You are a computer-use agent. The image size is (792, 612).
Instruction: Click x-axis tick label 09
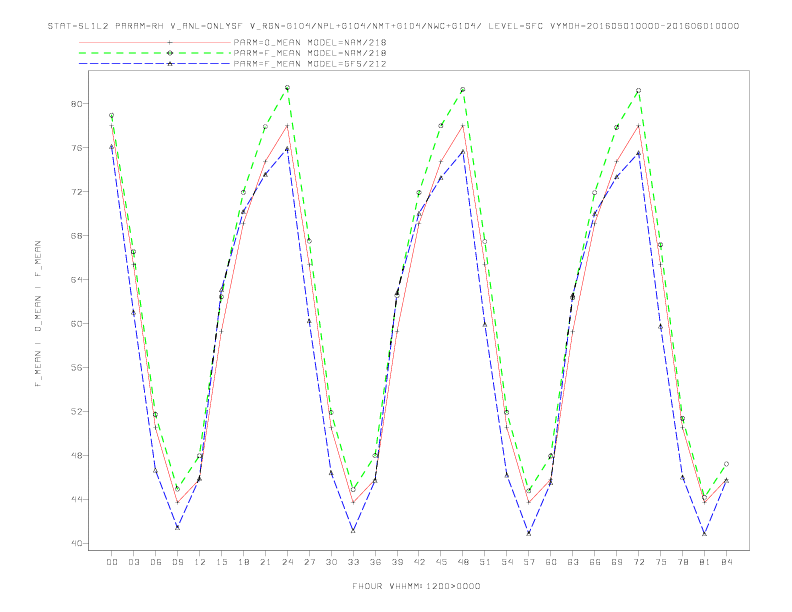[x=177, y=562]
